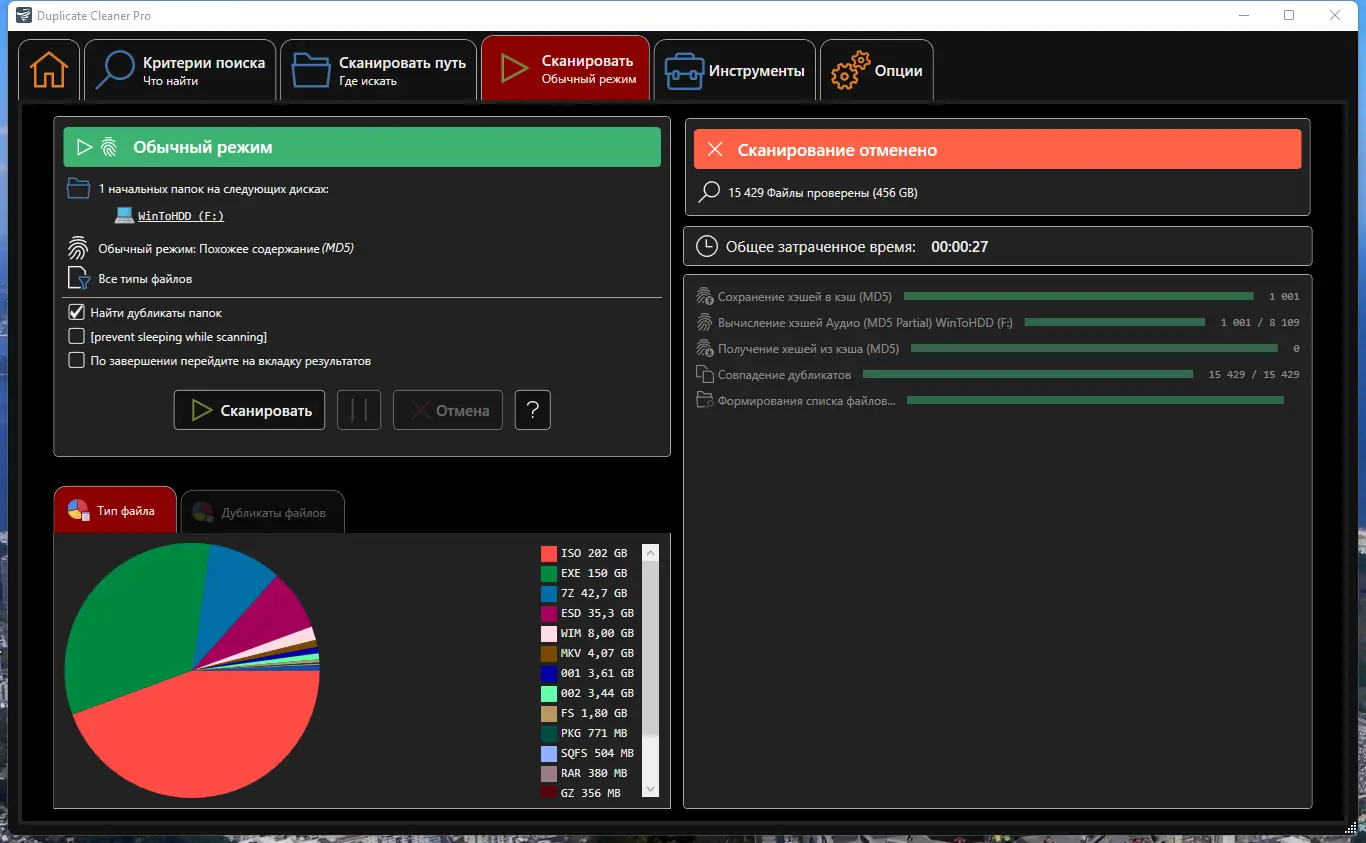
Task: Click the clock icon beside Общее затраченное время
Action: point(706,246)
